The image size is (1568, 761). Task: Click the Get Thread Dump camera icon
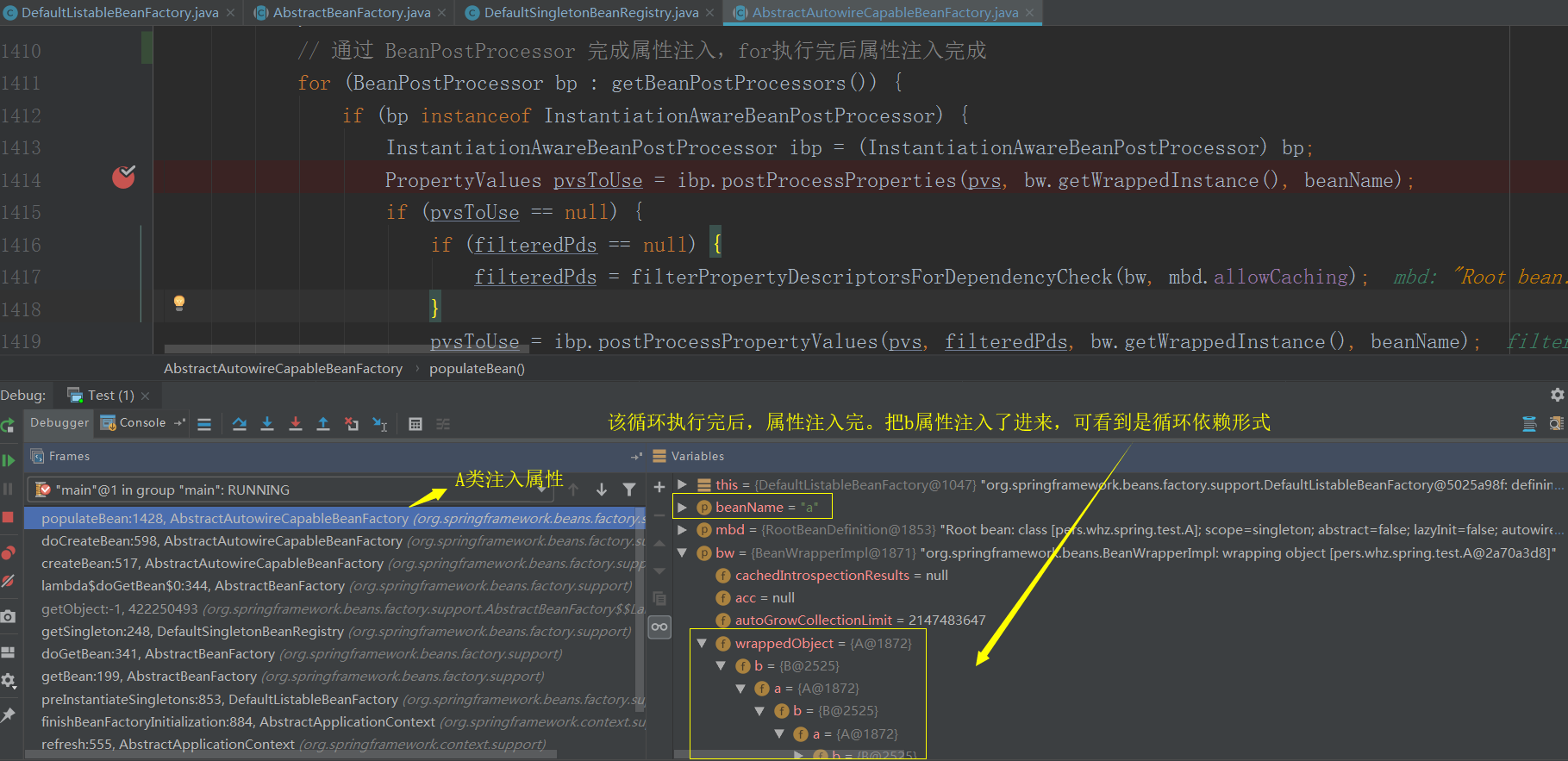click(x=8, y=616)
